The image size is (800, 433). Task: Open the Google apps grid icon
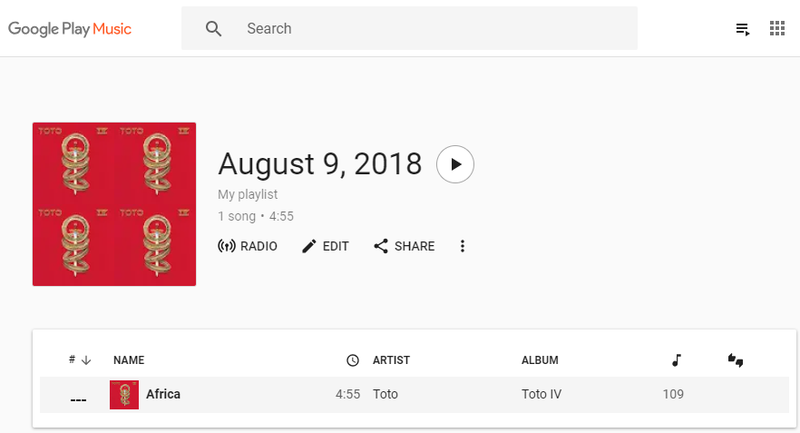[777, 29]
